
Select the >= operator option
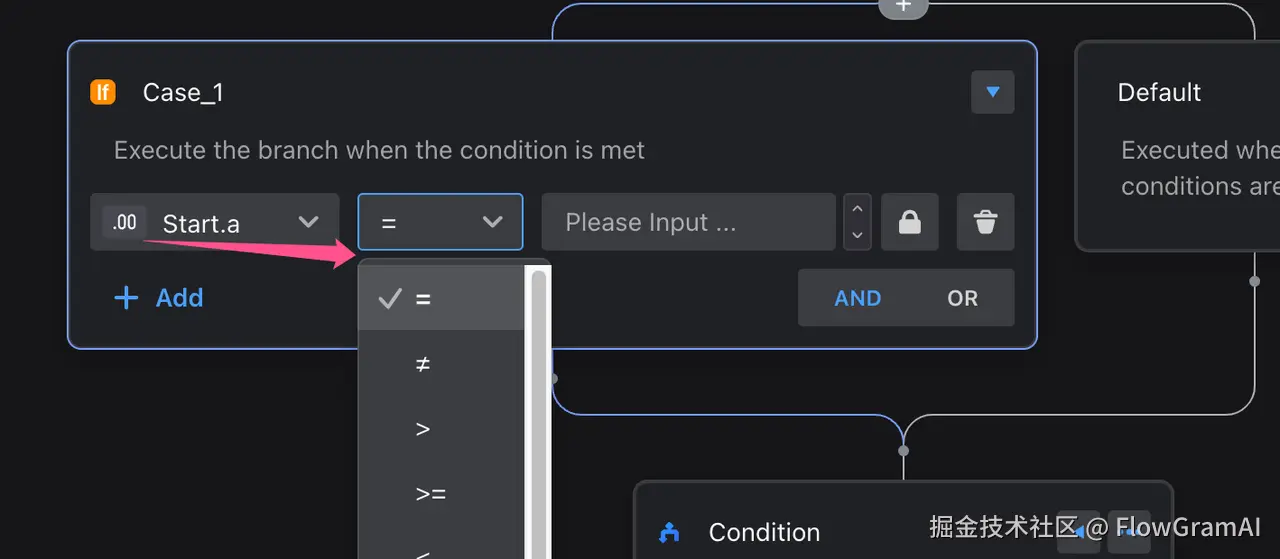pyautogui.click(x=431, y=494)
